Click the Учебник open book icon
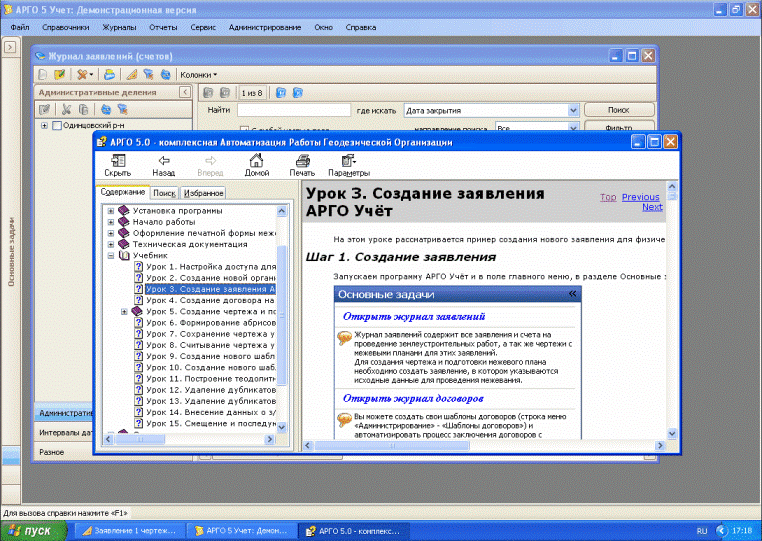The width and height of the screenshot is (762, 541). click(124, 255)
